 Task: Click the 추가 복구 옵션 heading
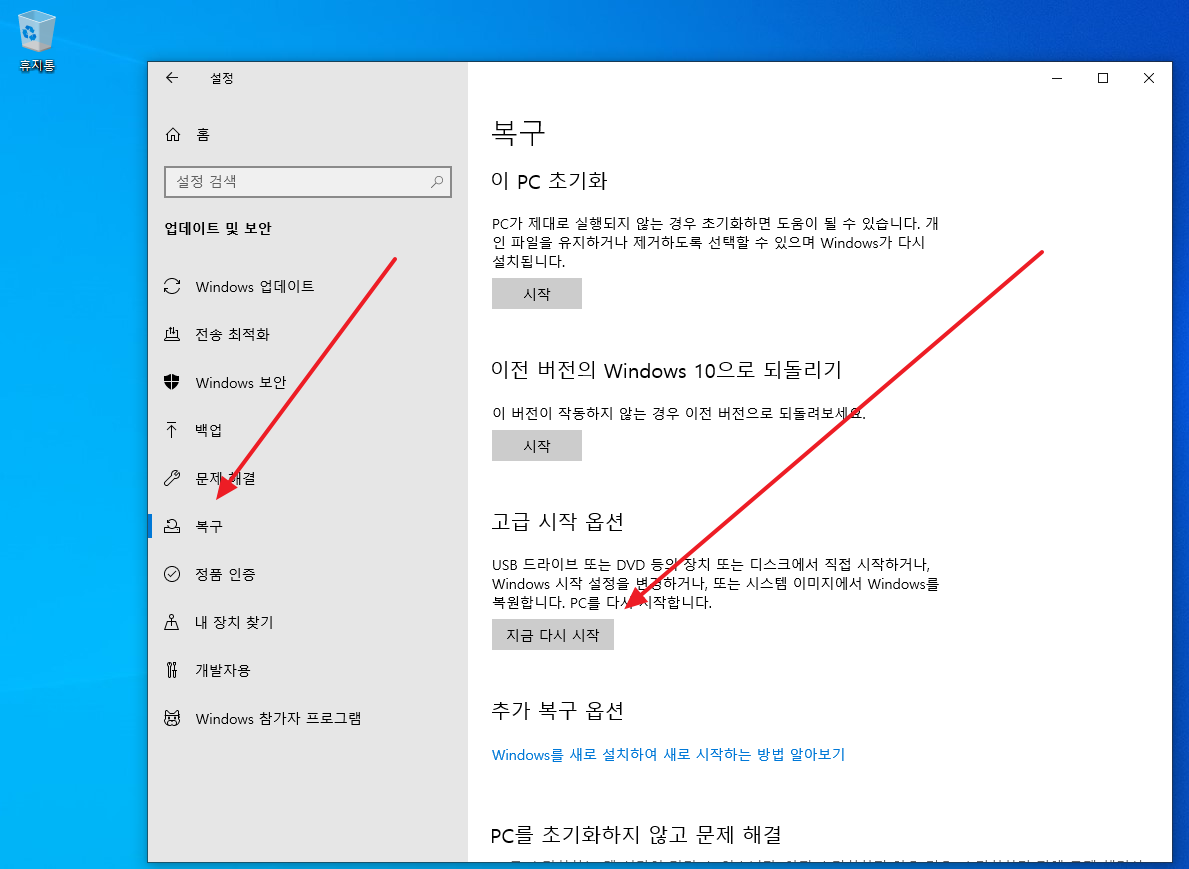pos(557,711)
